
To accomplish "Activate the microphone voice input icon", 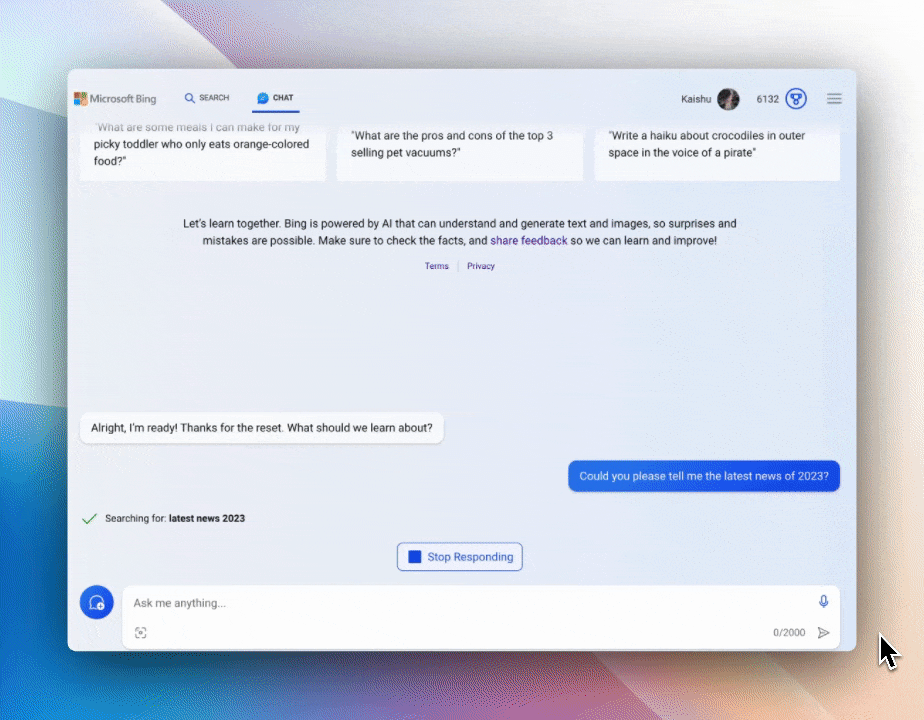I will pyautogui.click(x=823, y=601).
